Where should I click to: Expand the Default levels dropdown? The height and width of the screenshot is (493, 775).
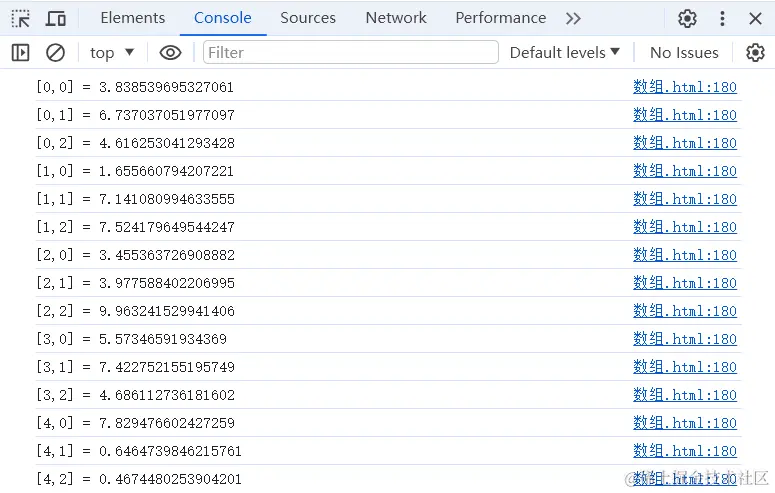(x=565, y=52)
